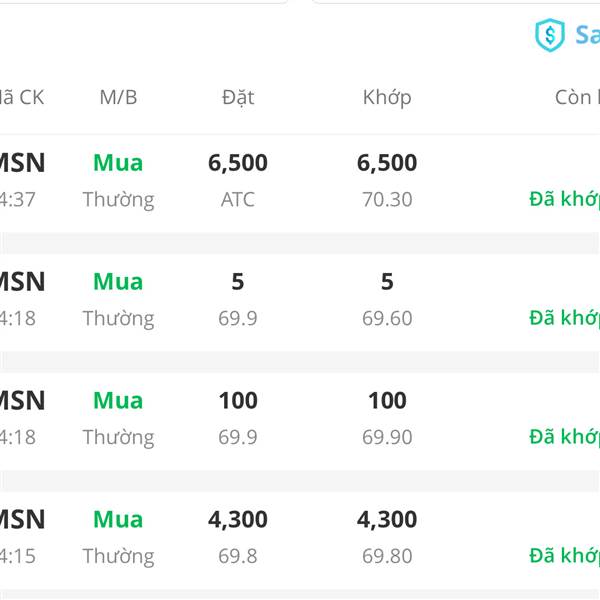
Task: Open Đã khớp status of quantity 5 order
Action: coord(564,318)
